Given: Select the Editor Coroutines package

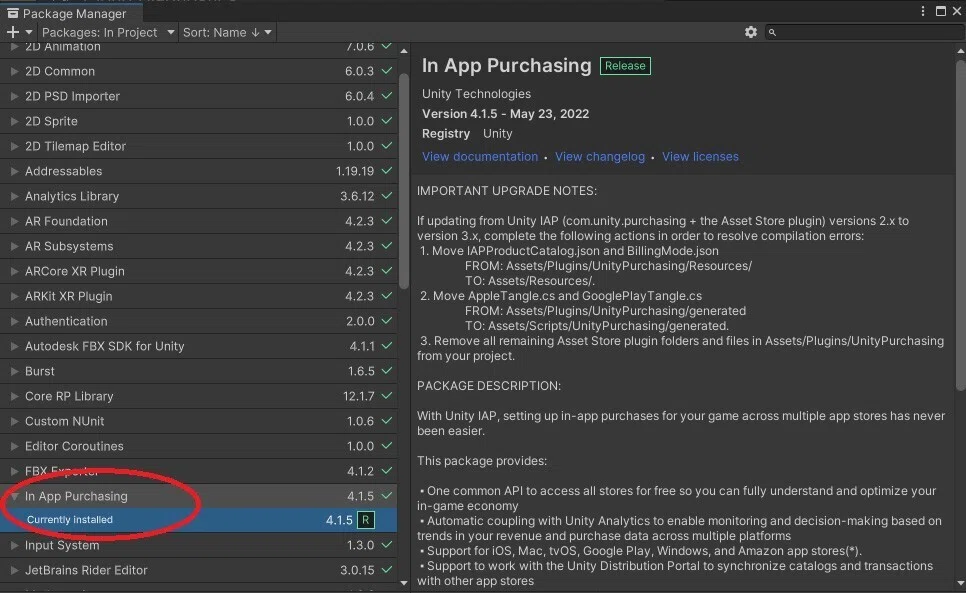Looking at the screenshot, I should pos(198,446).
